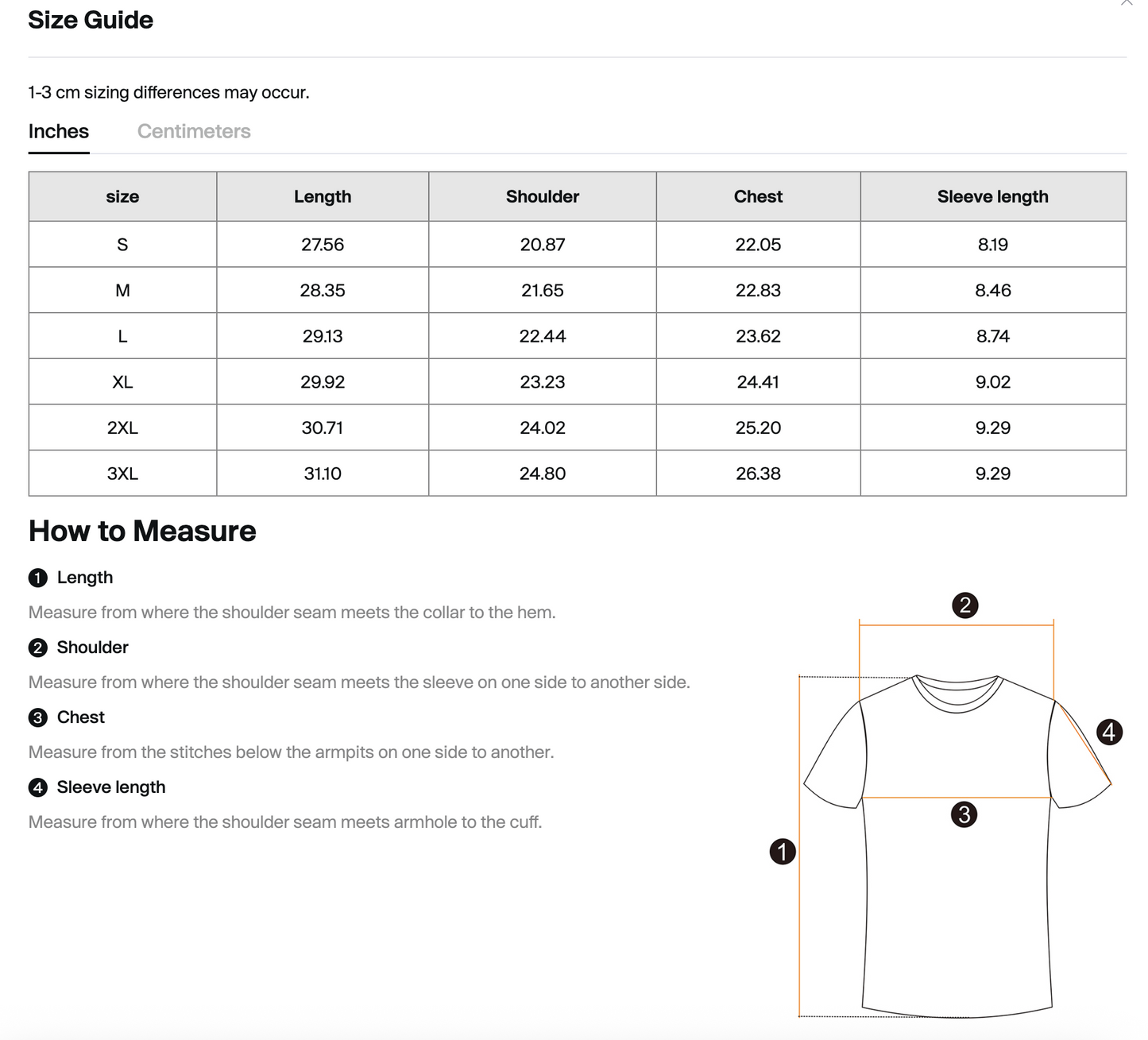Screen dimensions: 1148x1040
Task: Select the S size row
Action: click(122, 244)
